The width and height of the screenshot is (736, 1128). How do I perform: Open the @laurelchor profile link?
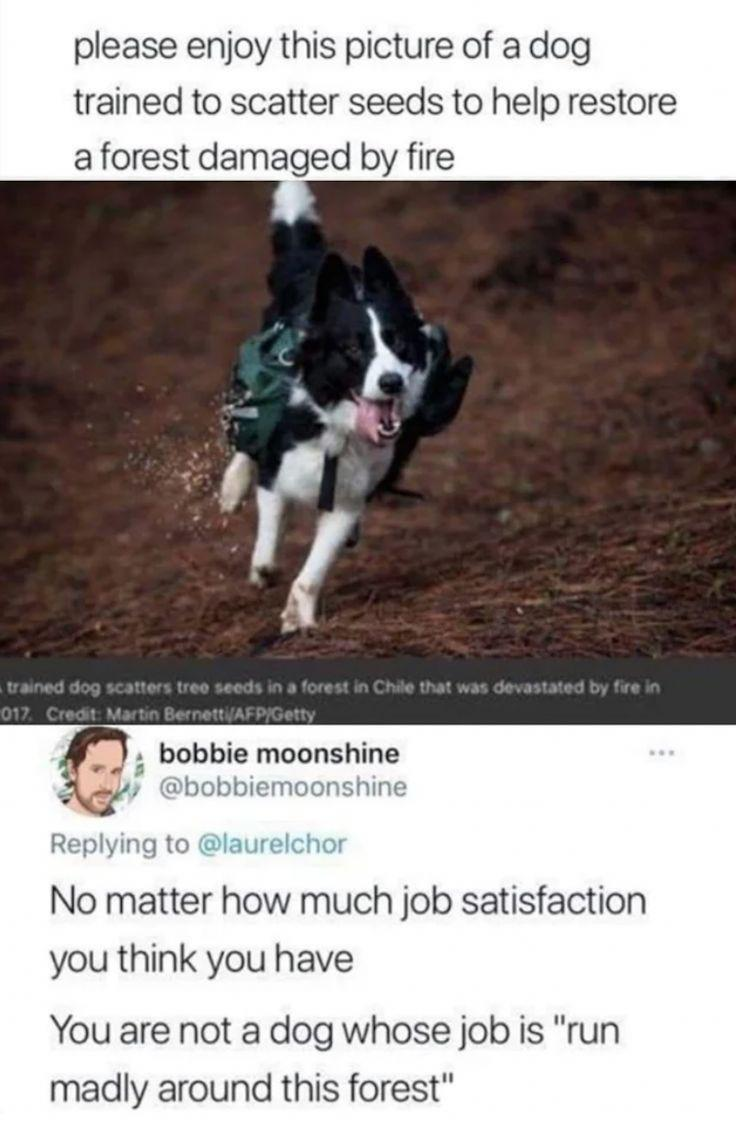tap(272, 843)
